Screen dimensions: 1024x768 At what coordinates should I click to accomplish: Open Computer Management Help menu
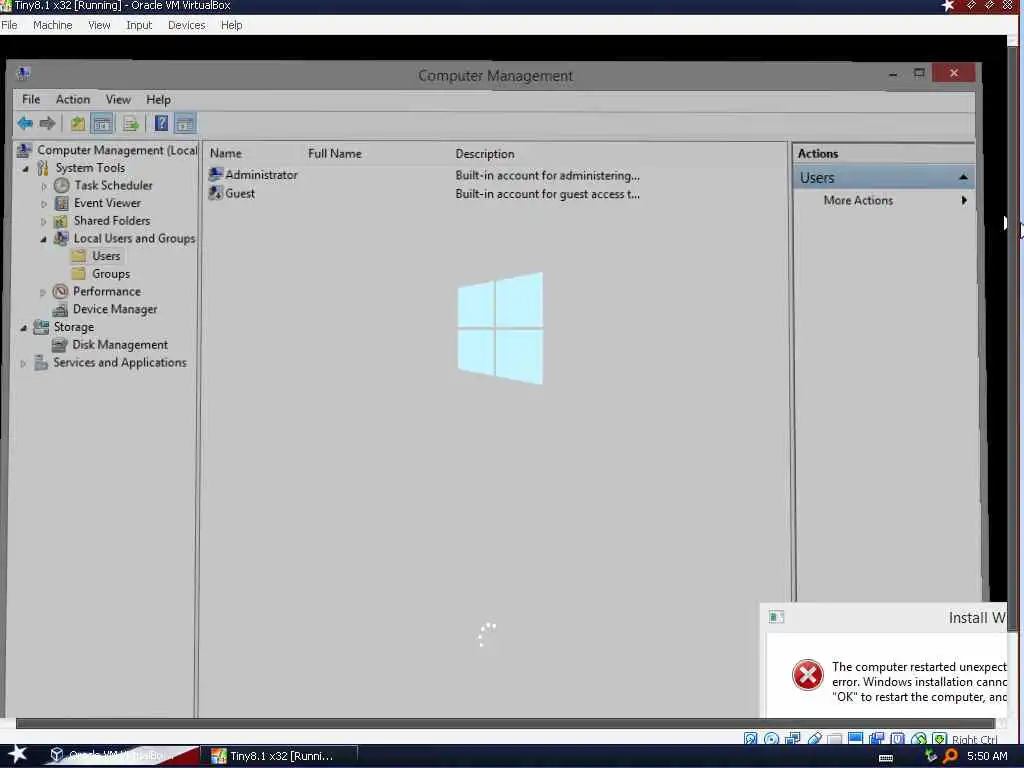(x=158, y=99)
